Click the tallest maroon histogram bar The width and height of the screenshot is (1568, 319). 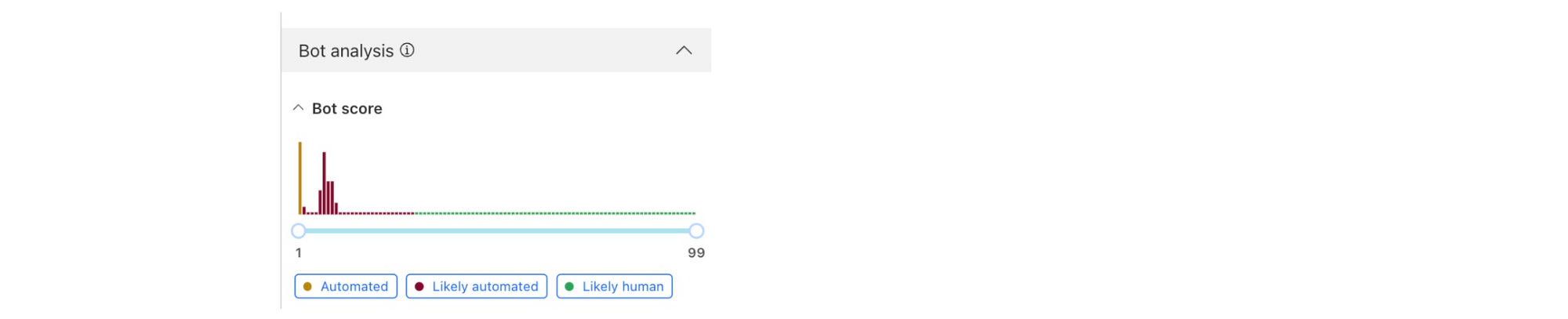point(324,183)
